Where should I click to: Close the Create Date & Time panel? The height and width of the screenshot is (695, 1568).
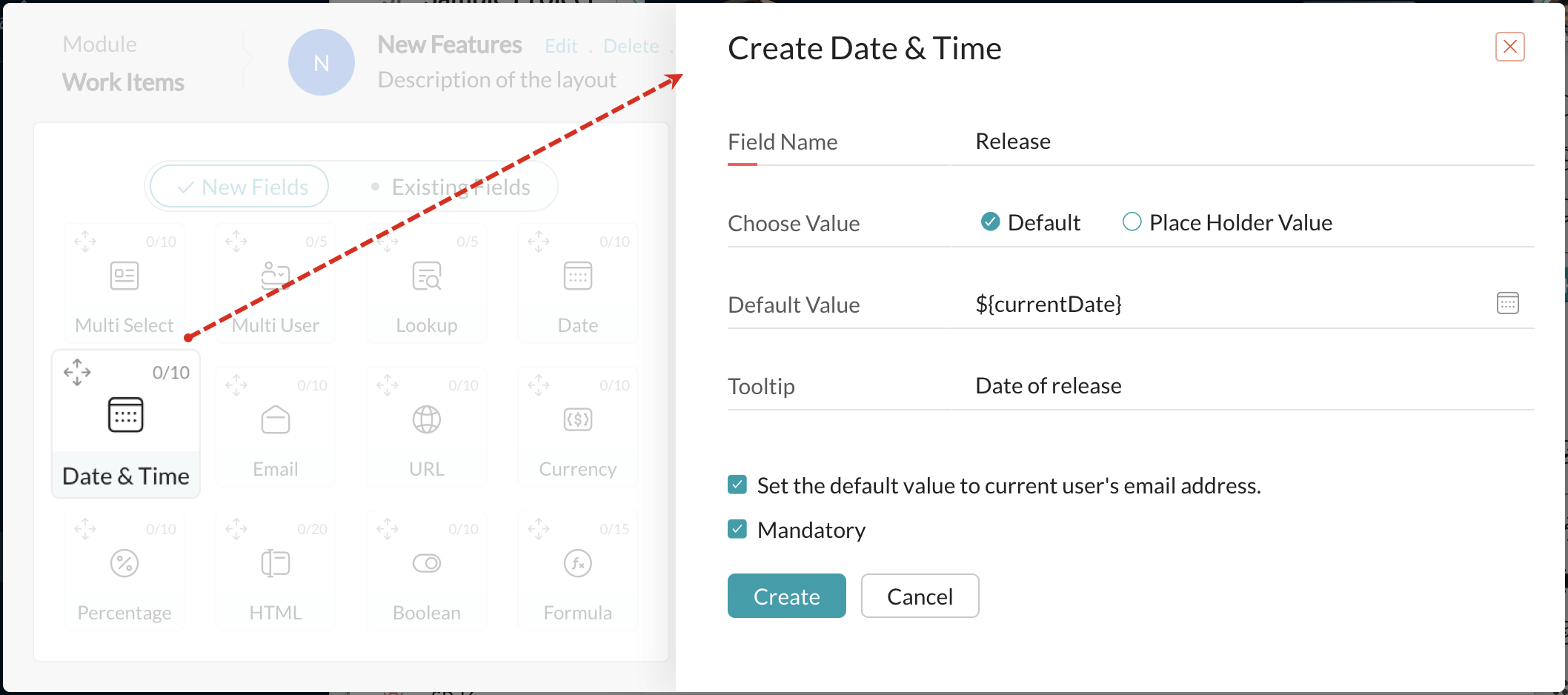[1510, 47]
